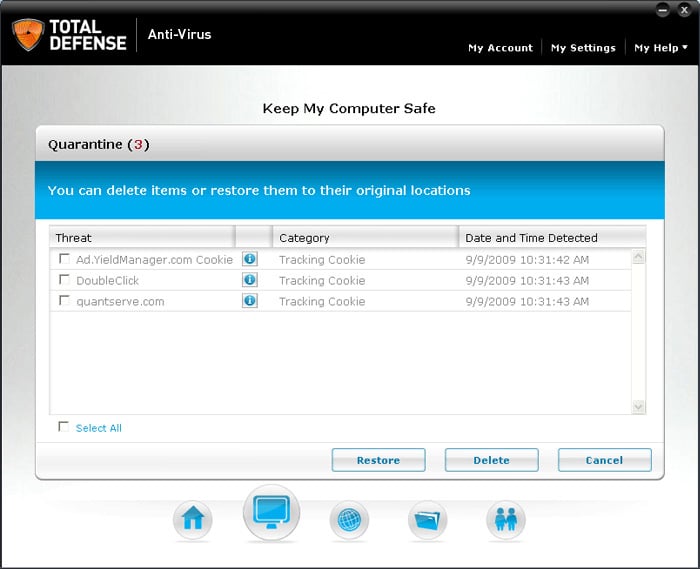Check the quantserve.com checkbox

(64, 300)
